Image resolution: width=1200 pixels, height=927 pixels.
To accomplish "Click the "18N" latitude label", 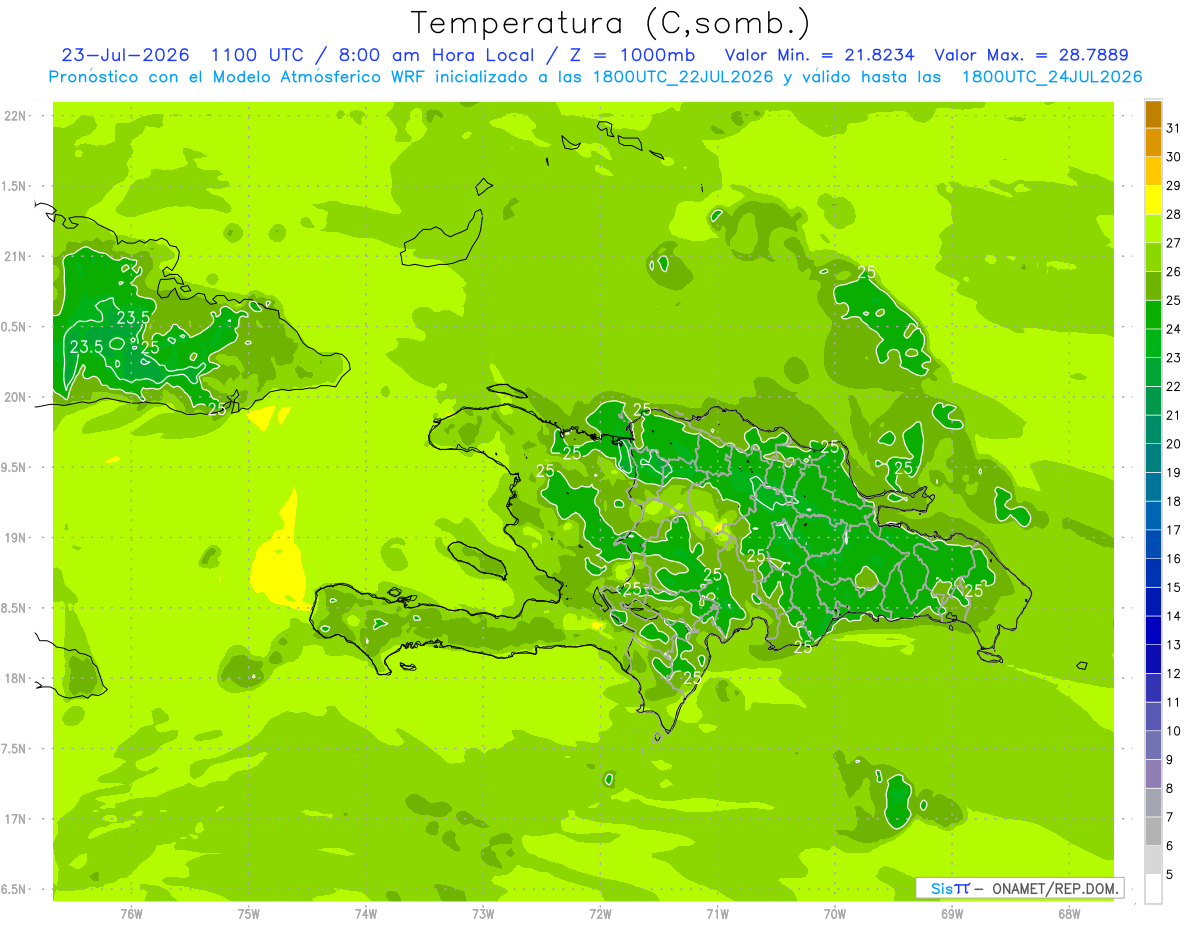I will click(17, 678).
